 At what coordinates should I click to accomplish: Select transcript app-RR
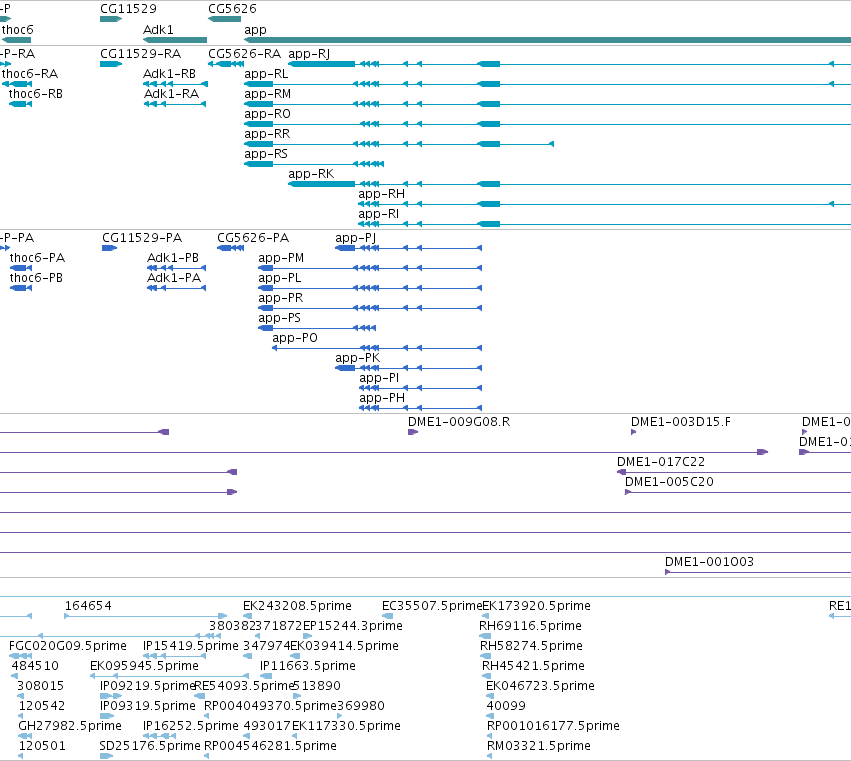click(x=267, y=134)
